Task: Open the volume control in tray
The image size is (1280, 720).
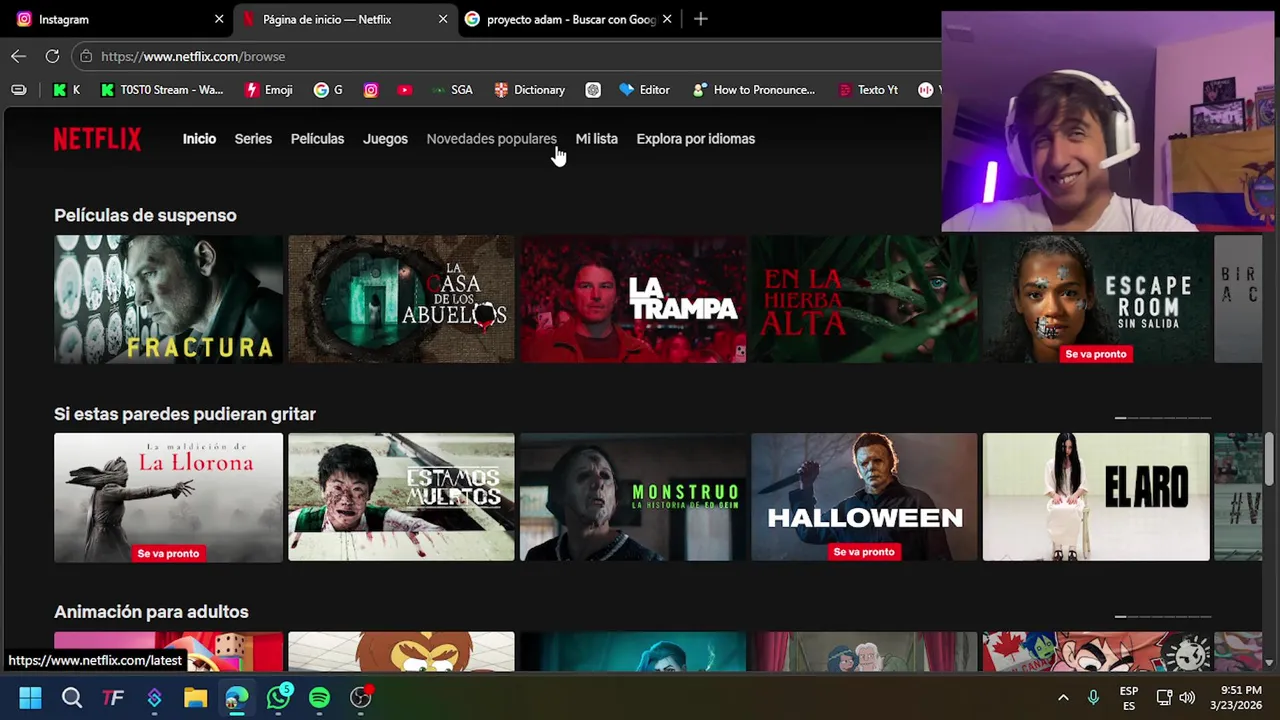Action: [x=1187, y=697]
